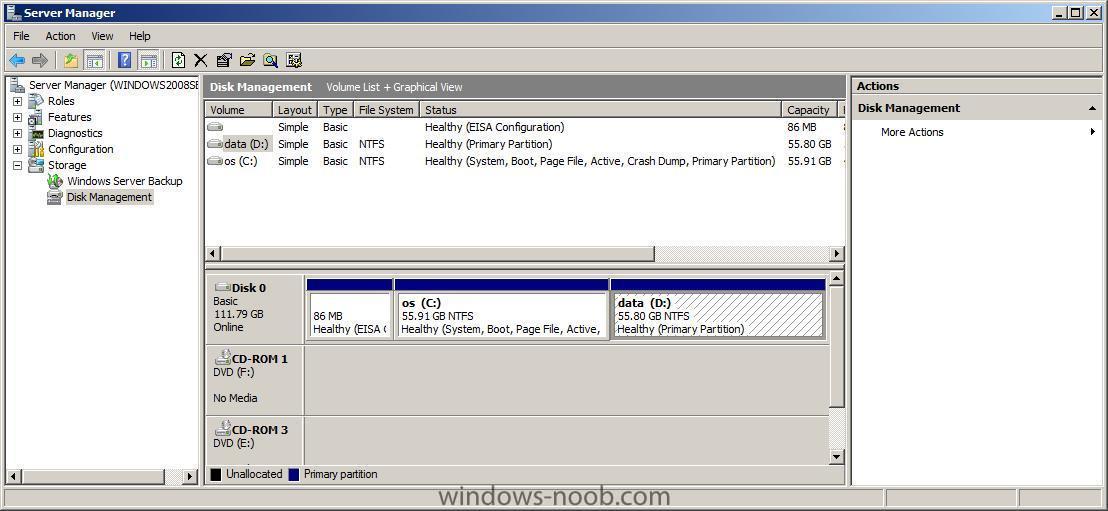Select Server Manager root tree node

[x=113, y=86]
